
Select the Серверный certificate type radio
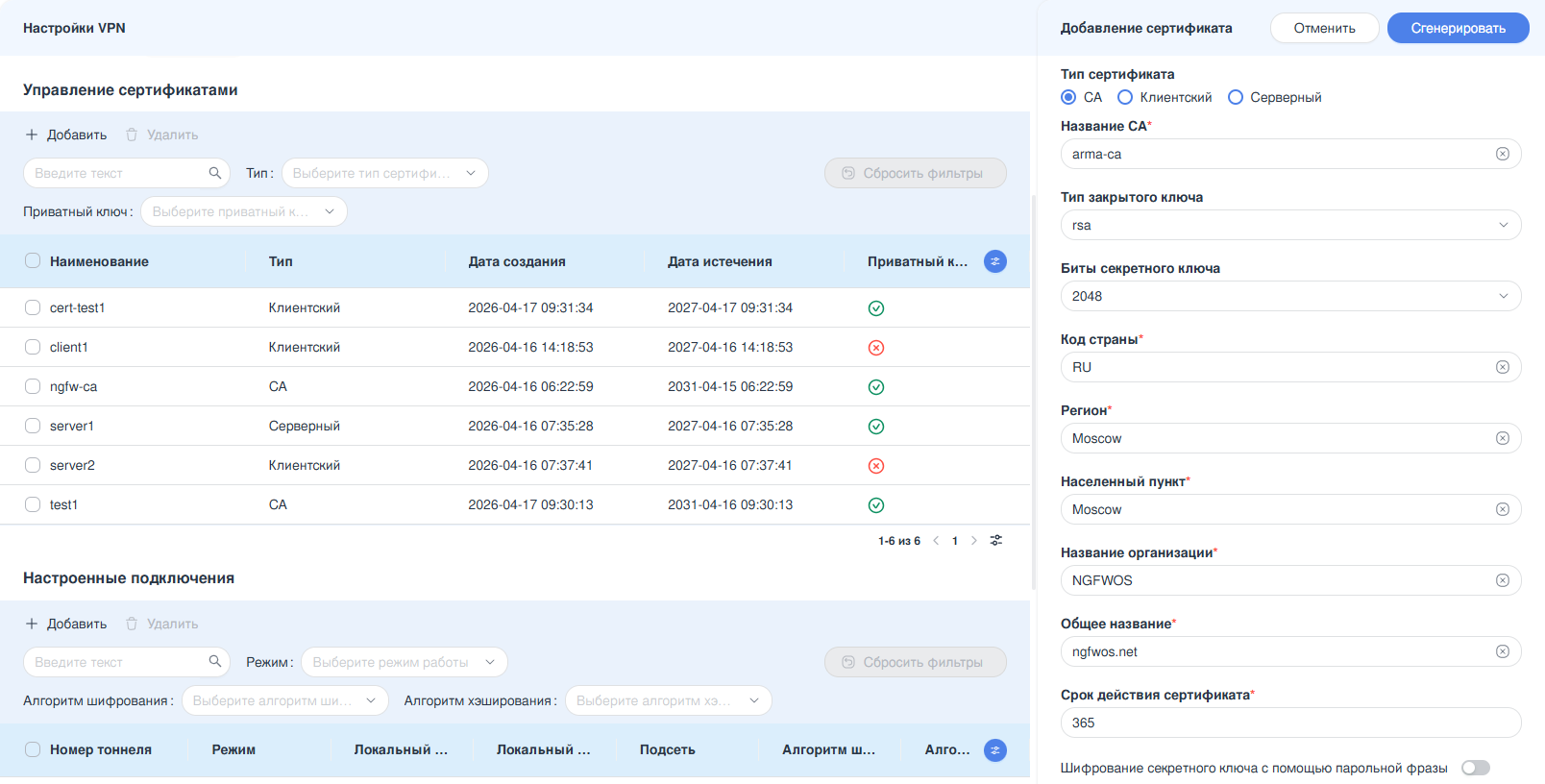(x=1236, y=97)
